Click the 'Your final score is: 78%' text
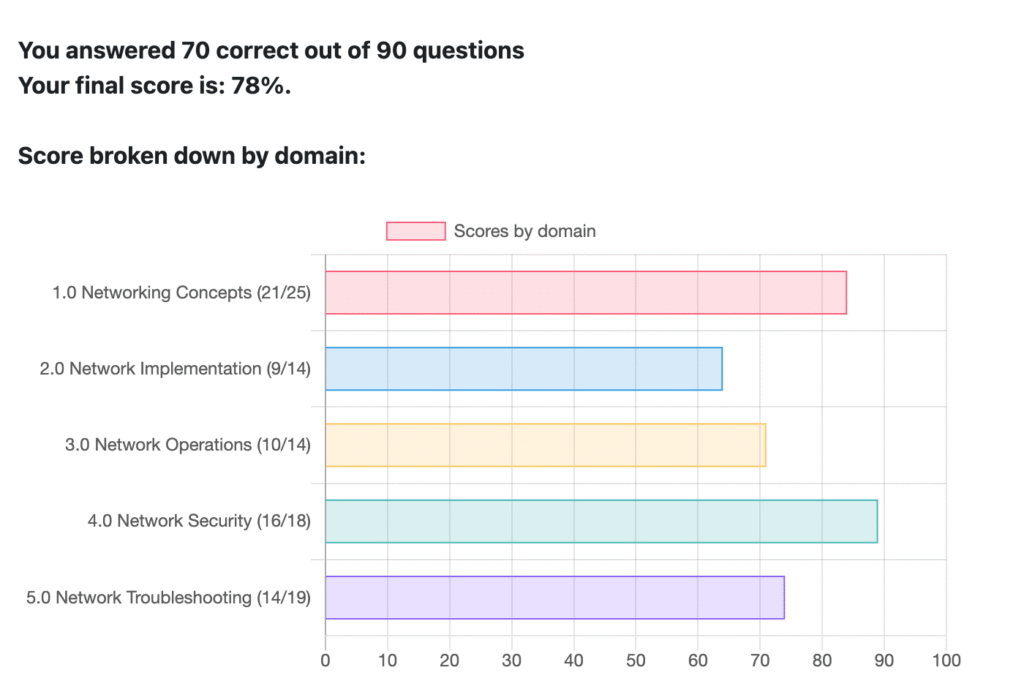This screenshot has height=692, width=1024. pyautogui.click(x=155, y=85)
